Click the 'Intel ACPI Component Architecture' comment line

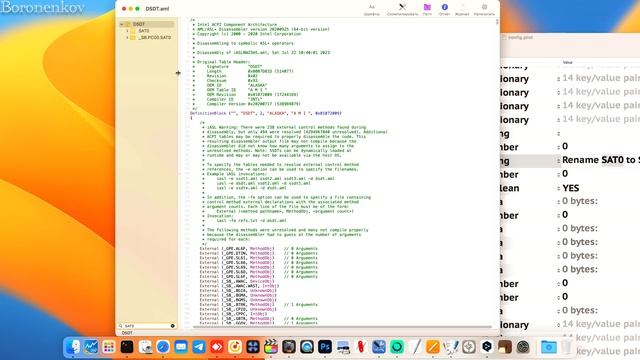click(x=237, y=24)
